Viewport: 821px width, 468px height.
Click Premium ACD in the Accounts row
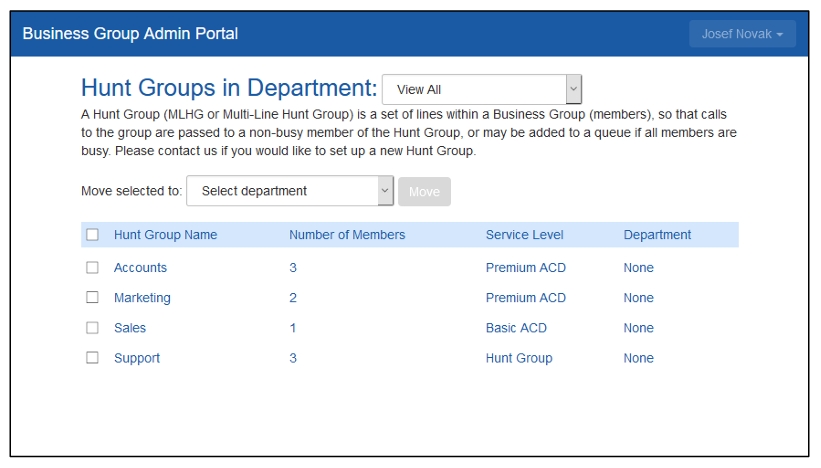click(525, 268)
